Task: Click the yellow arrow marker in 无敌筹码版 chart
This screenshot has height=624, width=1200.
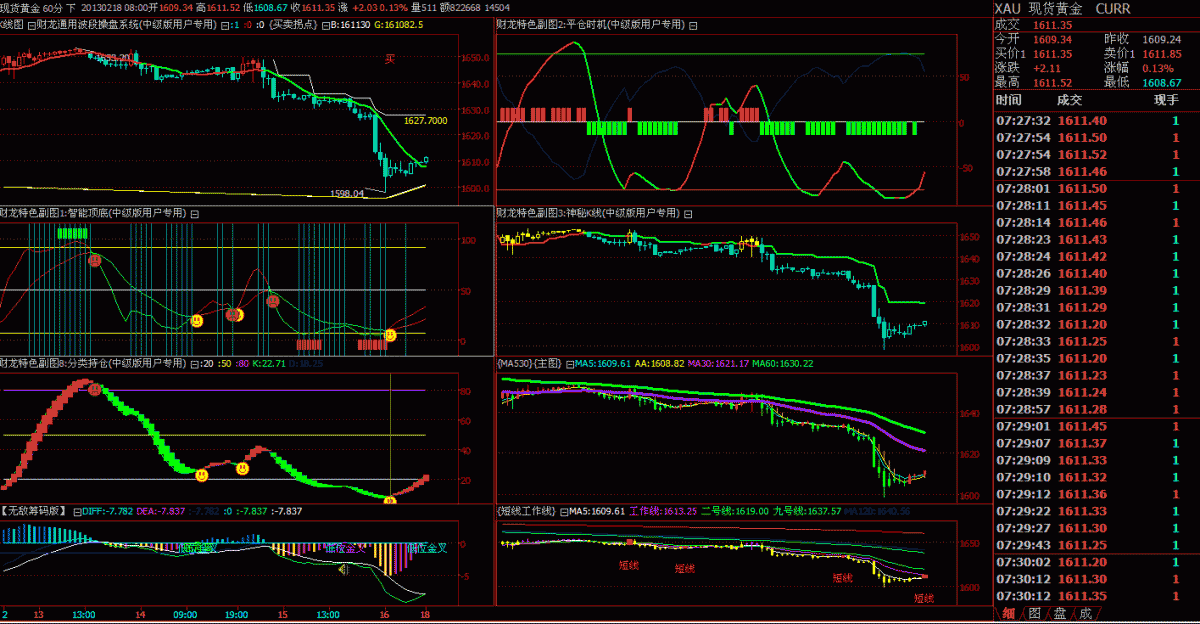Action: coord(342,569)
